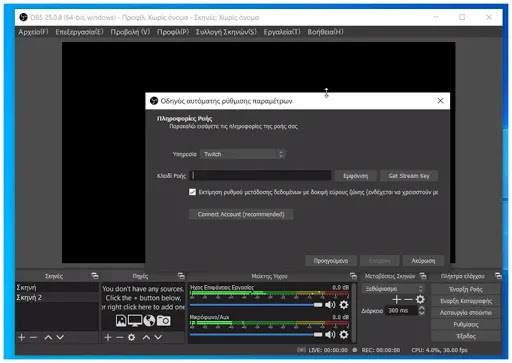The width and height of the screenshot is (512, 363).
Task: Open the Υπηρεσία Twitch service dropdown
Action: (x=243, y=154)
